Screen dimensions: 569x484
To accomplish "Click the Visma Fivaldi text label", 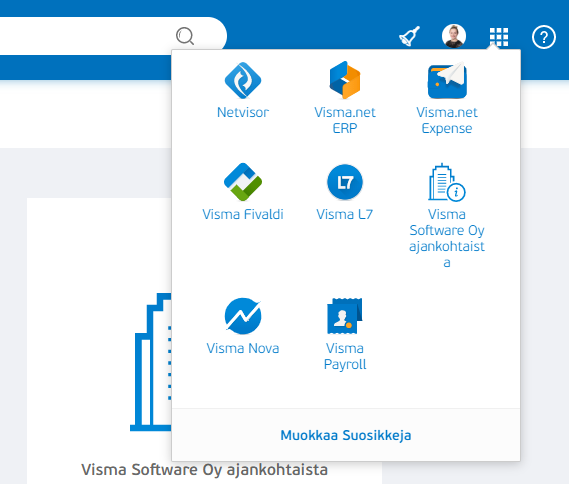I will click(243, 214).
